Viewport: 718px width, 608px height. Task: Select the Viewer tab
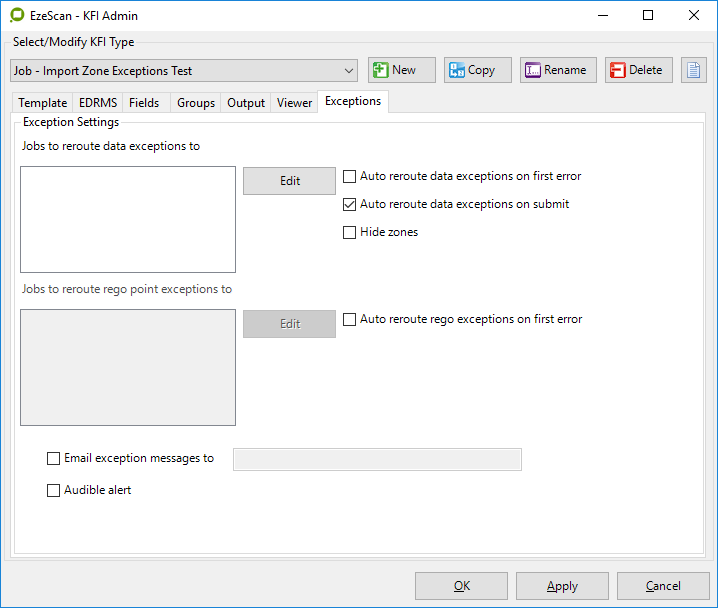pos(295,103)
